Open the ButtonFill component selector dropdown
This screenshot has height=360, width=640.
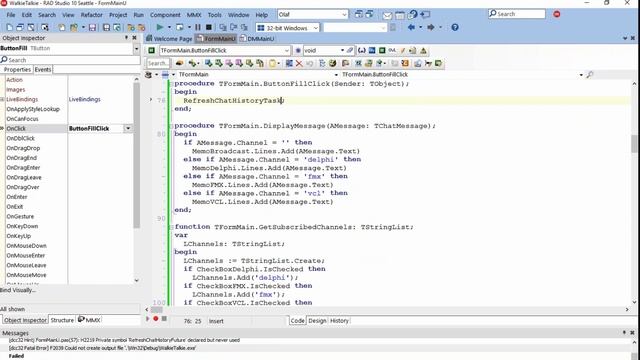(136, 49)
